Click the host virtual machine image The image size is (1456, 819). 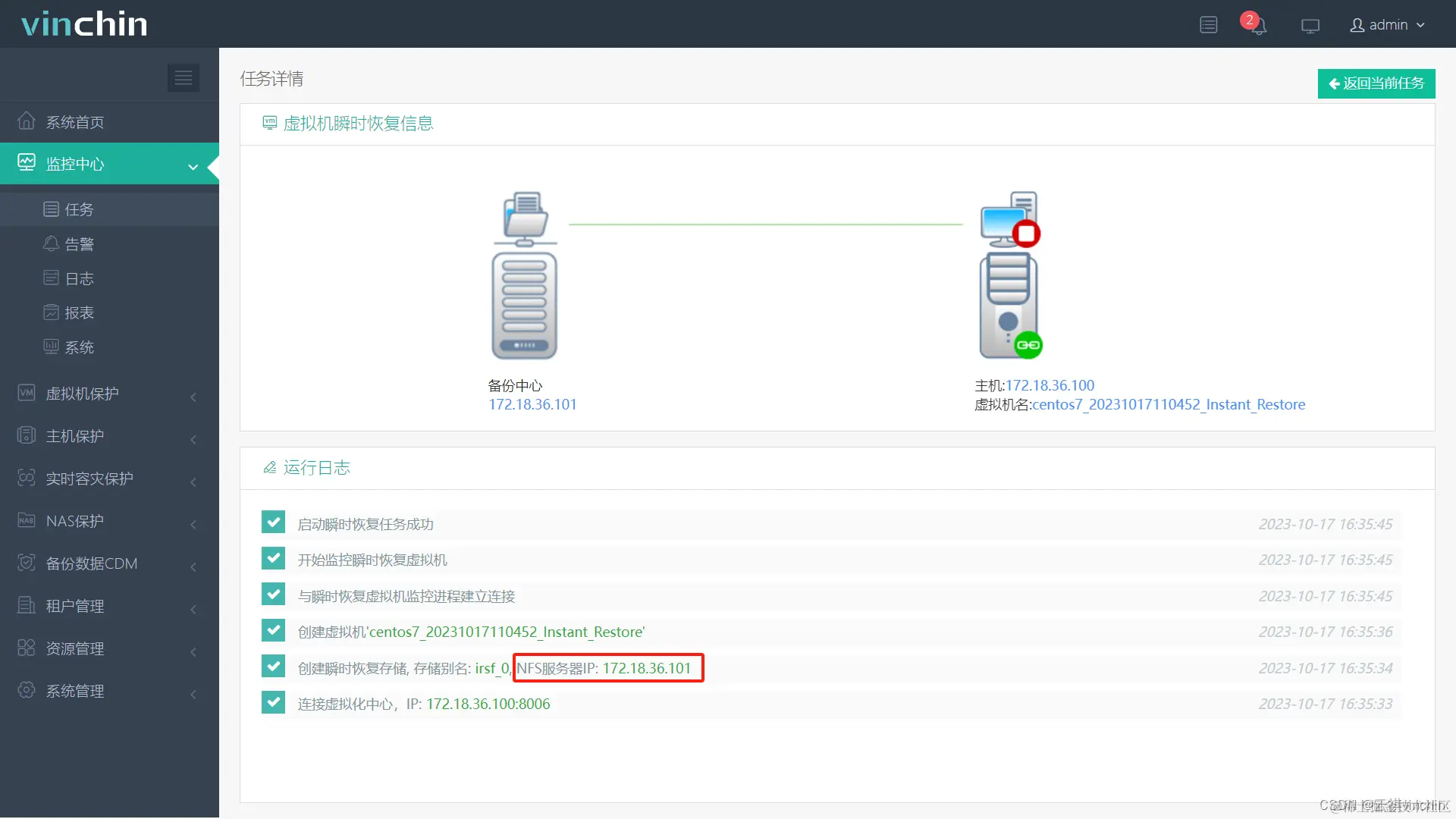click(x=1010, y=275)
